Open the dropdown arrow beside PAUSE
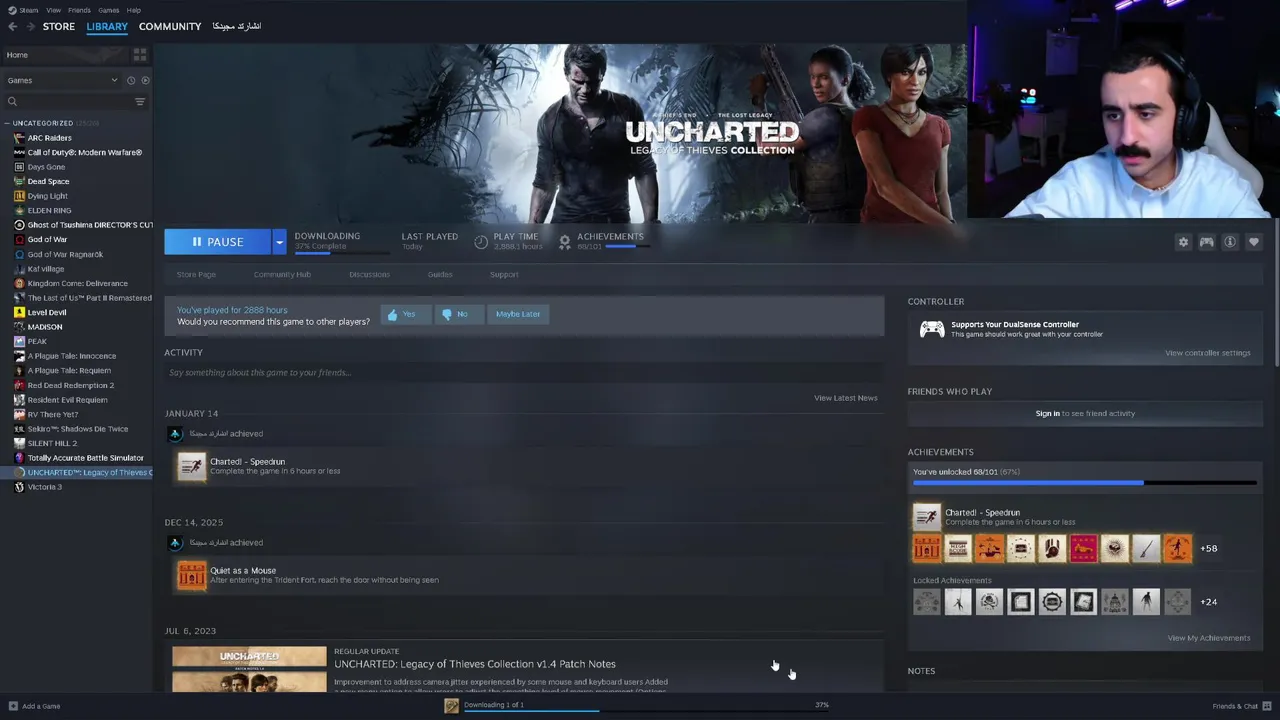Viewport: 1280px width, 720px height. (x=279, y=242)
